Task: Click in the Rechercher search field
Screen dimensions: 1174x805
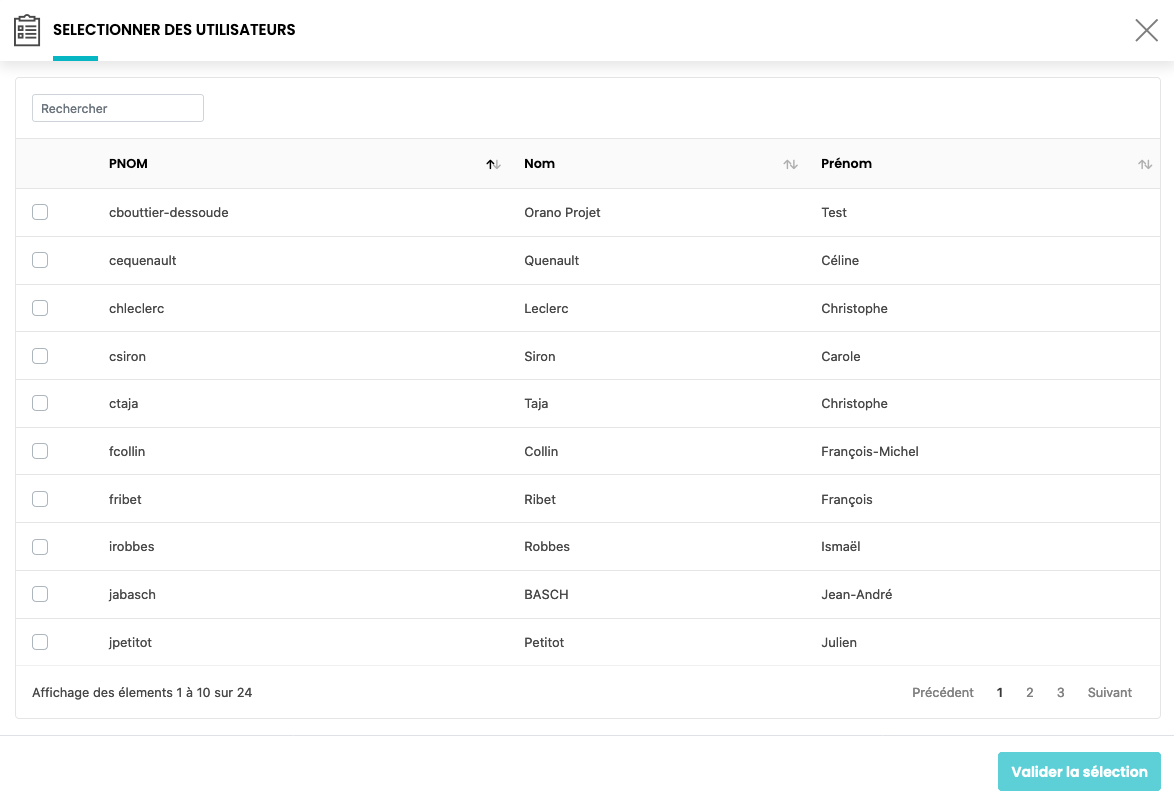Action: pyautogui.click(x=118, y=108)
